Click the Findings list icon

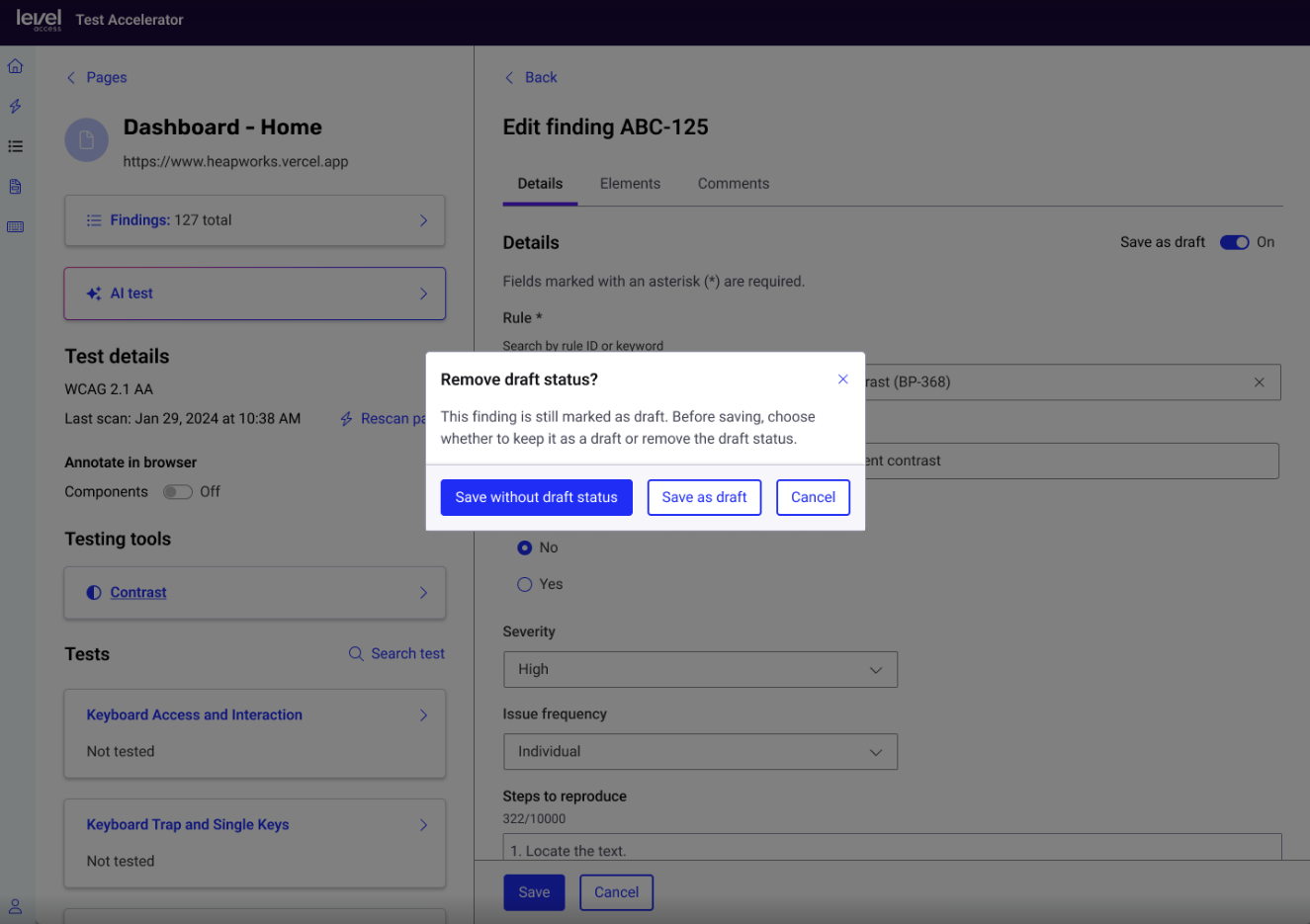(94, 220)
